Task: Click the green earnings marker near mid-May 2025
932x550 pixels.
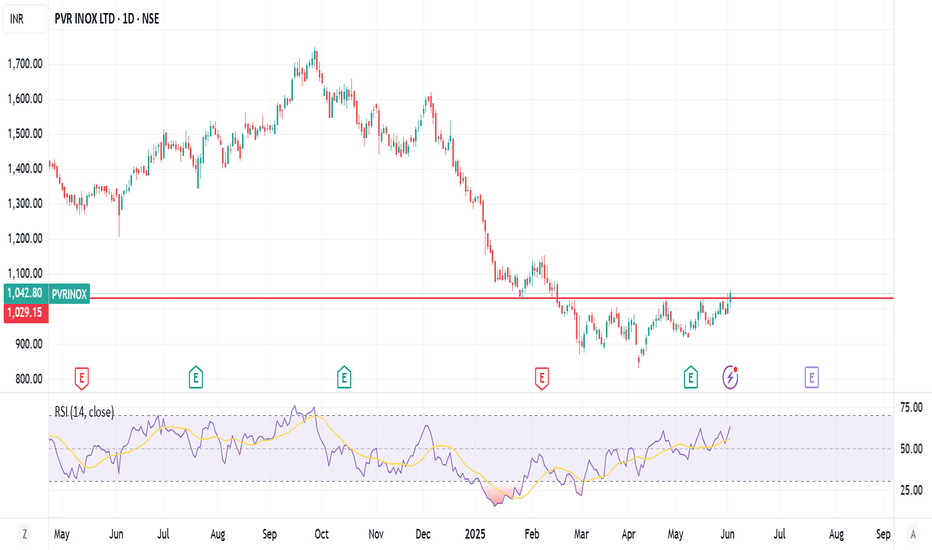Action: point(690,377)
